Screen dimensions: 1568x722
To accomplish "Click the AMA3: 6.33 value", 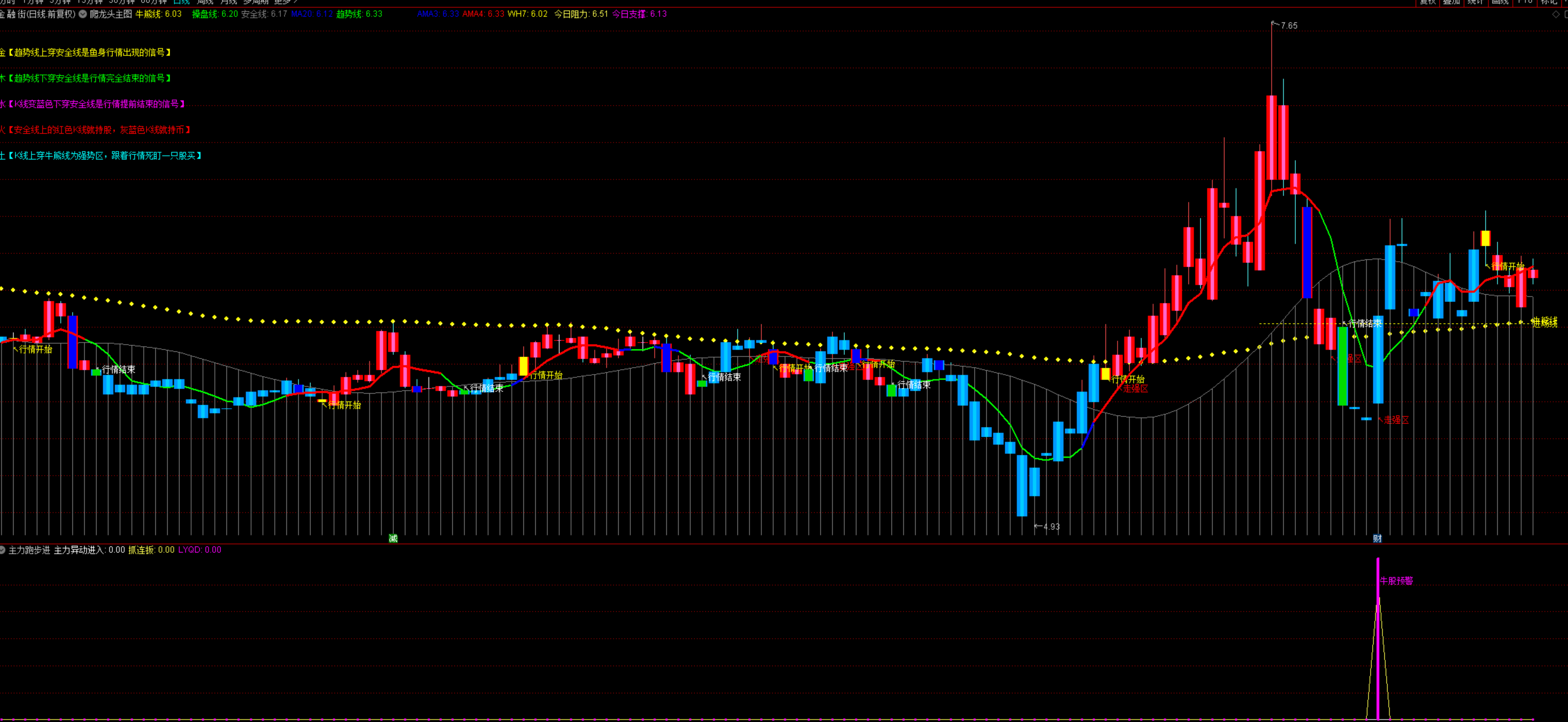I will (438, 14).
